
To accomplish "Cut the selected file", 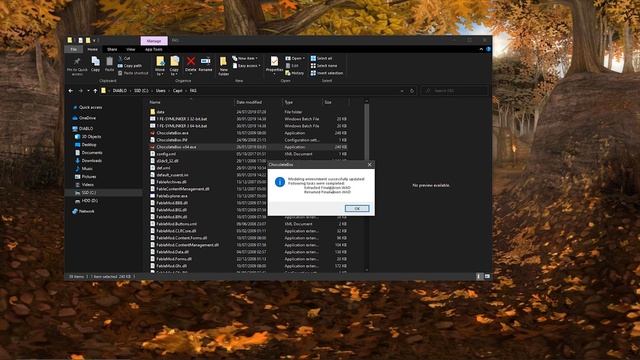I will click(124, 58).
